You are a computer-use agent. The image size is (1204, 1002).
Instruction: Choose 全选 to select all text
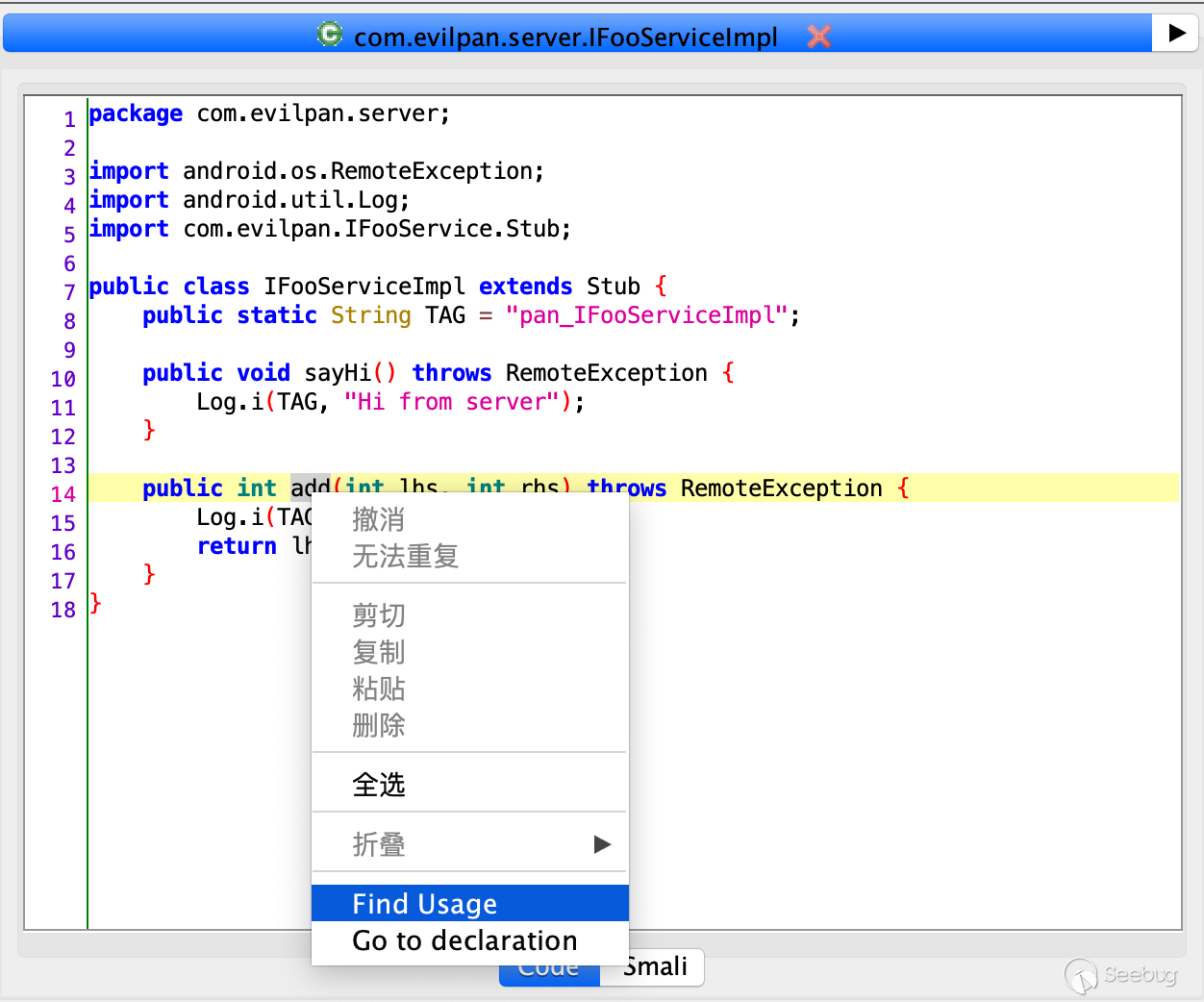[379, 785]
